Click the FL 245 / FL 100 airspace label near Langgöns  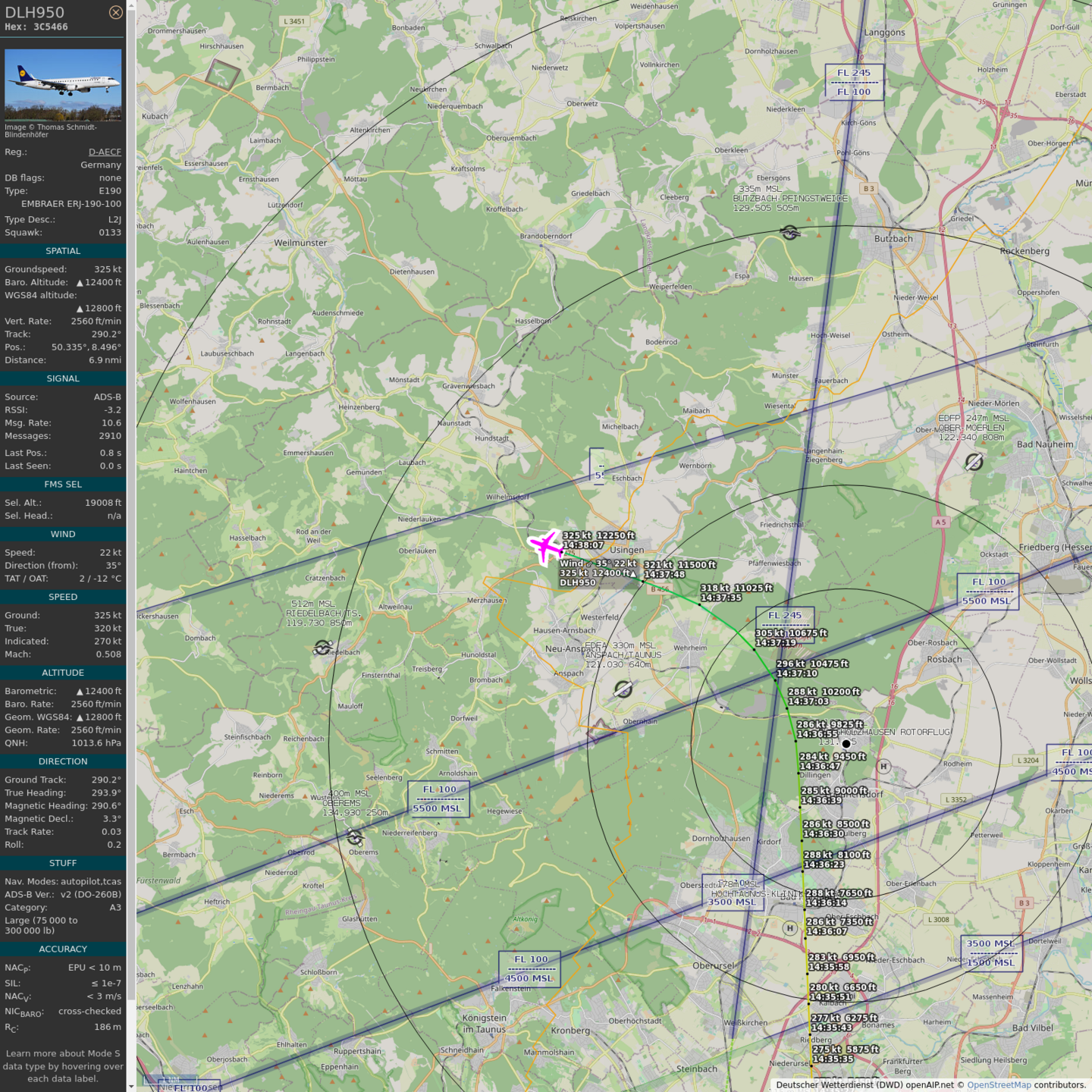[854, 83]
